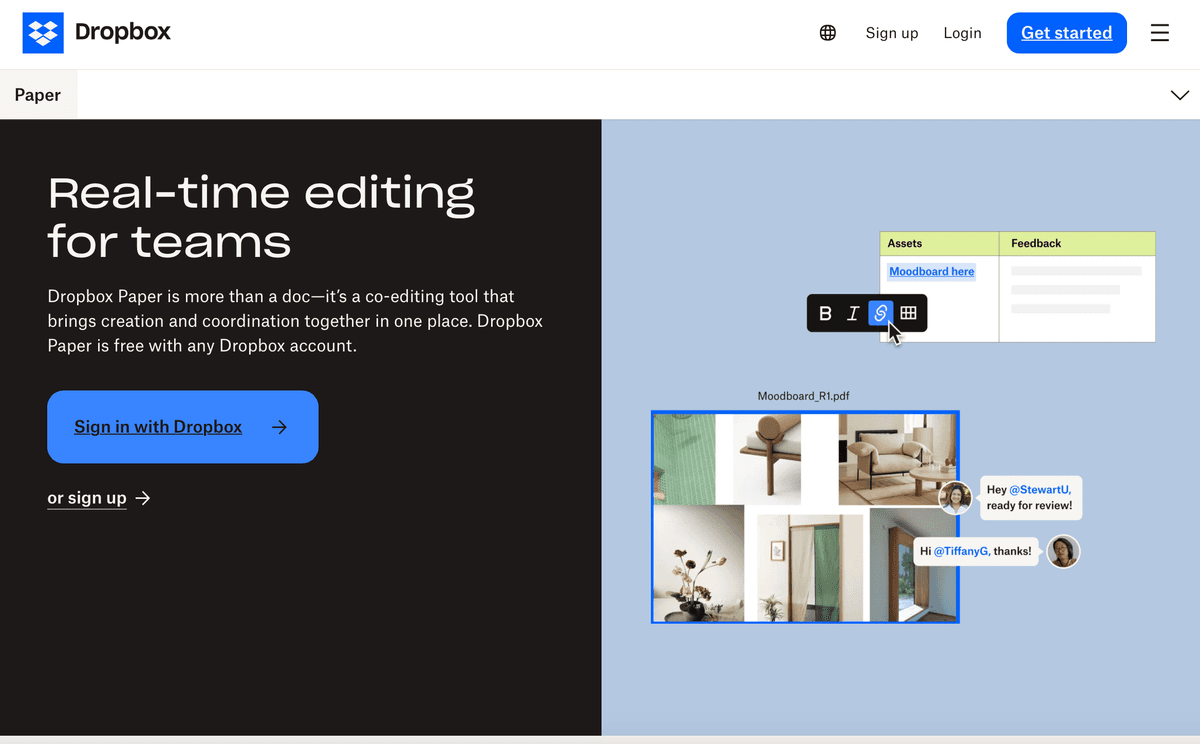The height and width of the screenshot is (744, 1200).
Task: Switch to the Paper tab
Action: (x=38, y=94)
